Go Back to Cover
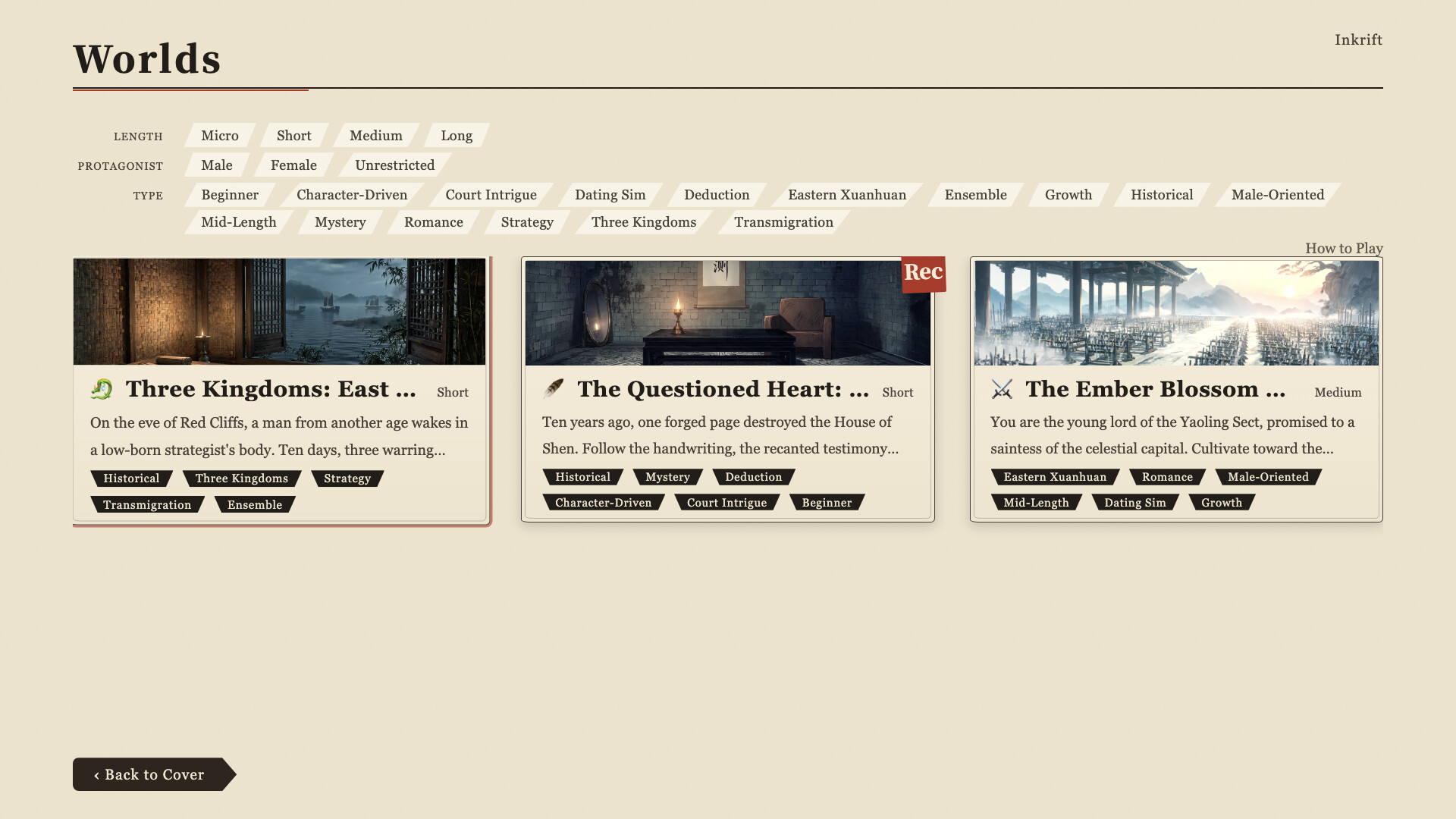The width and height of the screenshot is (1456, 819). [x=155, y=774]
